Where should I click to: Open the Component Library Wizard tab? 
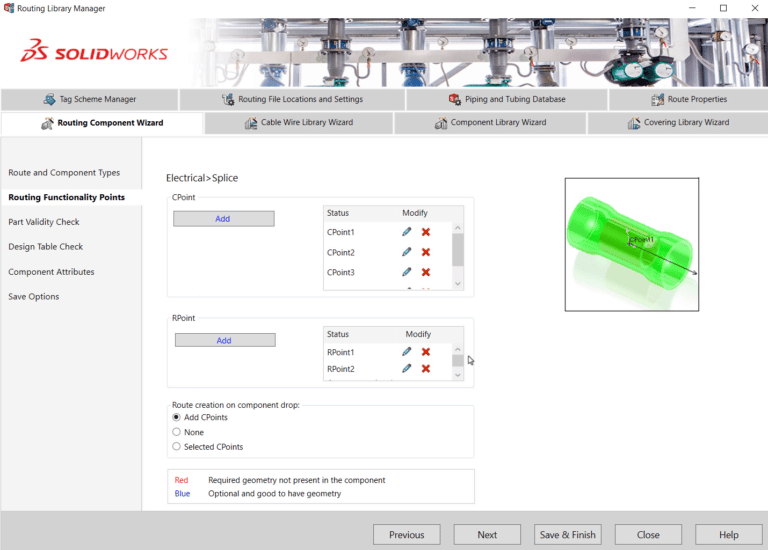(x=490, y=123)
